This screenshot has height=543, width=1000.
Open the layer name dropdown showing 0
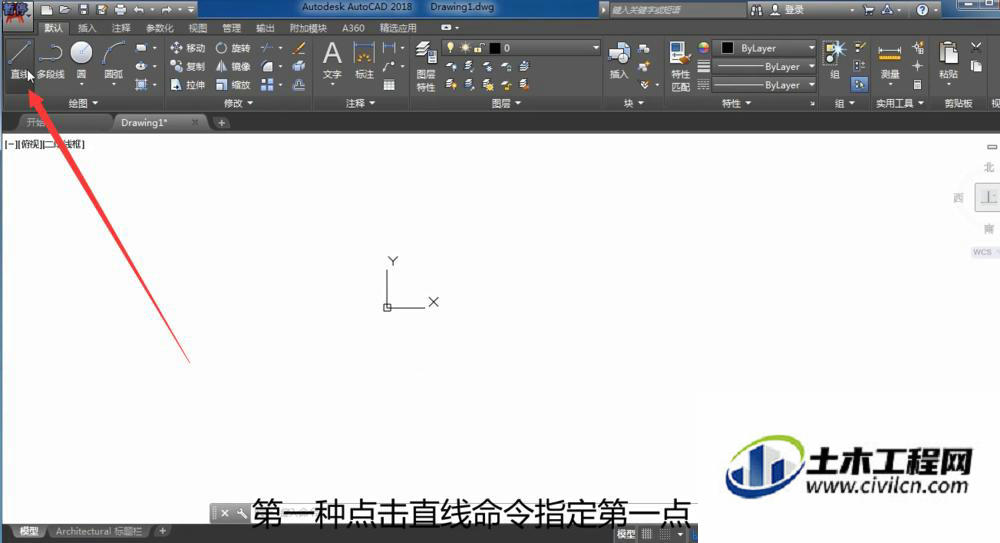coord(521,48)
